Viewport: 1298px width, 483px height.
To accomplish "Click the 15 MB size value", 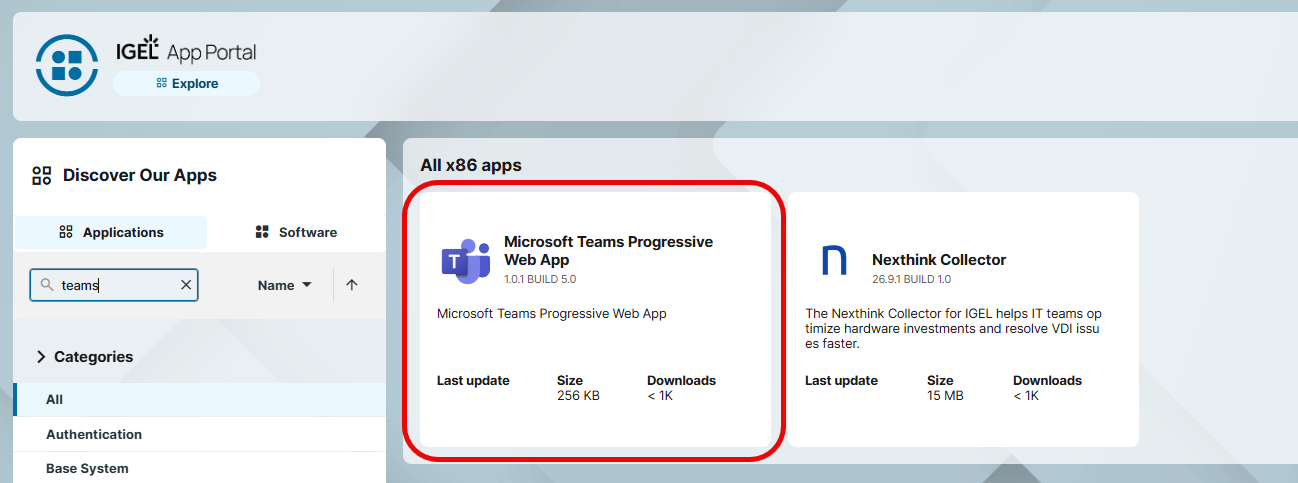I will pyautogui.click(x=945, y=396).
